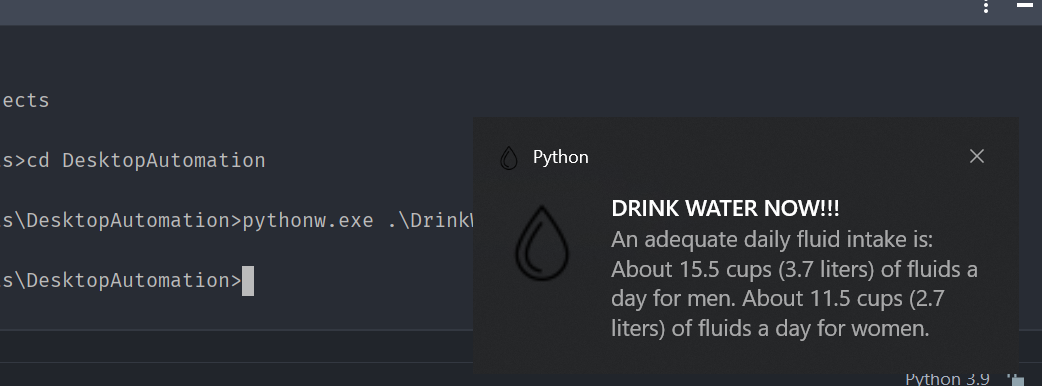Click the DRINK WATER NOW!!! notification title
This screenshot has height=386, width=1042.
click(x=725, y=209)
